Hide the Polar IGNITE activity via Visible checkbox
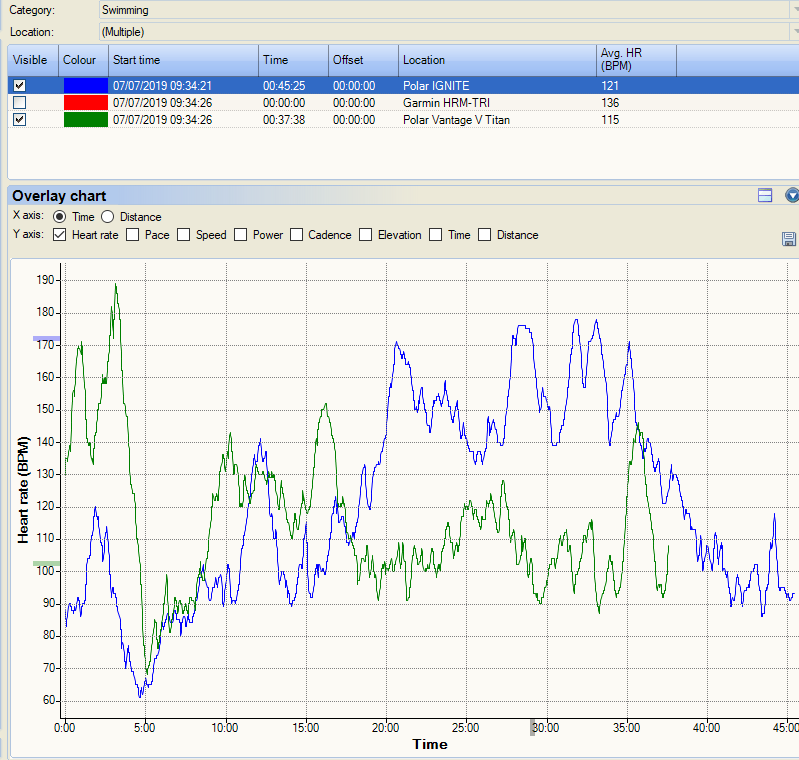The height and width of the screenshot is (760, 799). [x=20, y=86]
